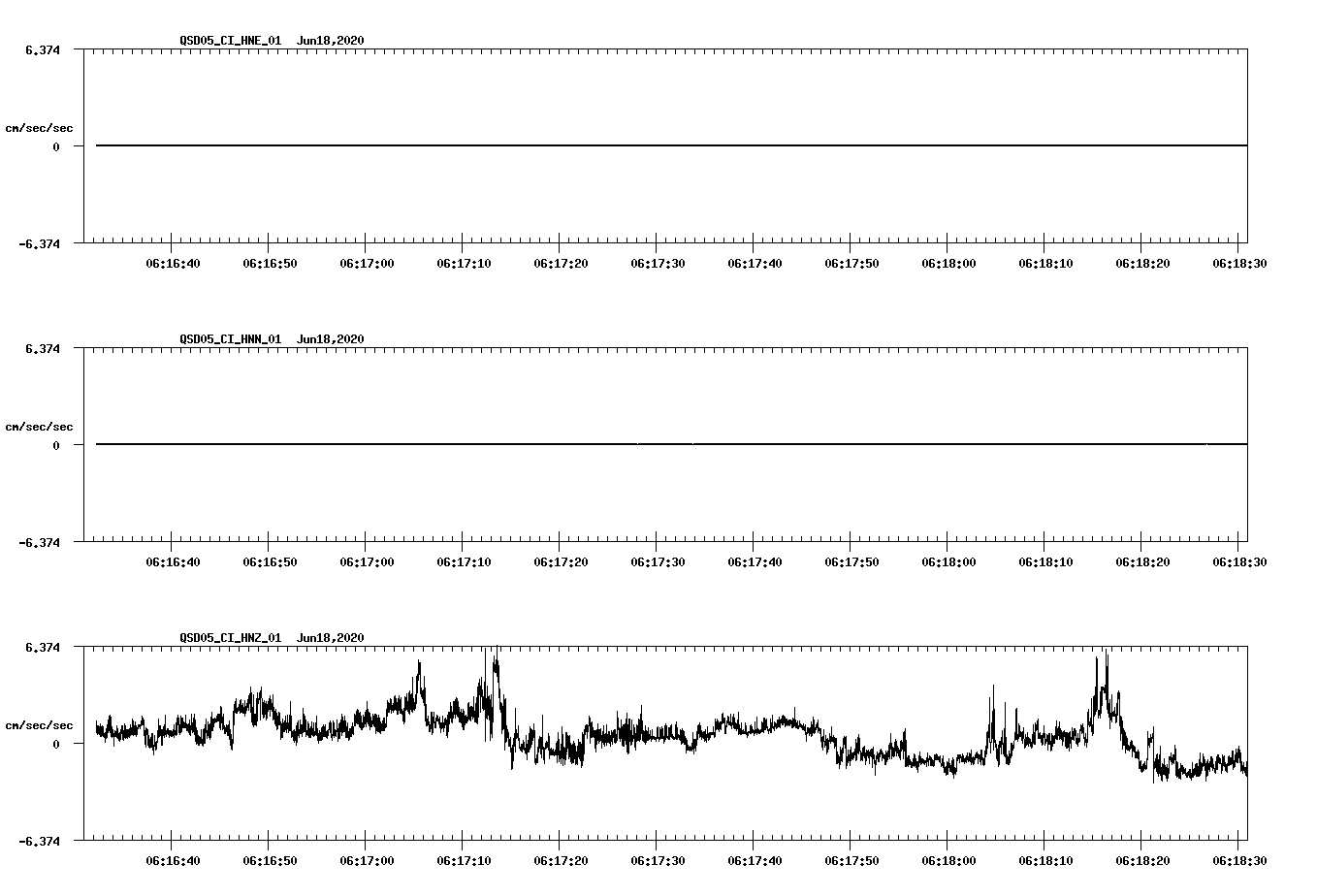
Task: Click -6.374 lower limit on HNN chart
Action: click(x=40, y=542)
